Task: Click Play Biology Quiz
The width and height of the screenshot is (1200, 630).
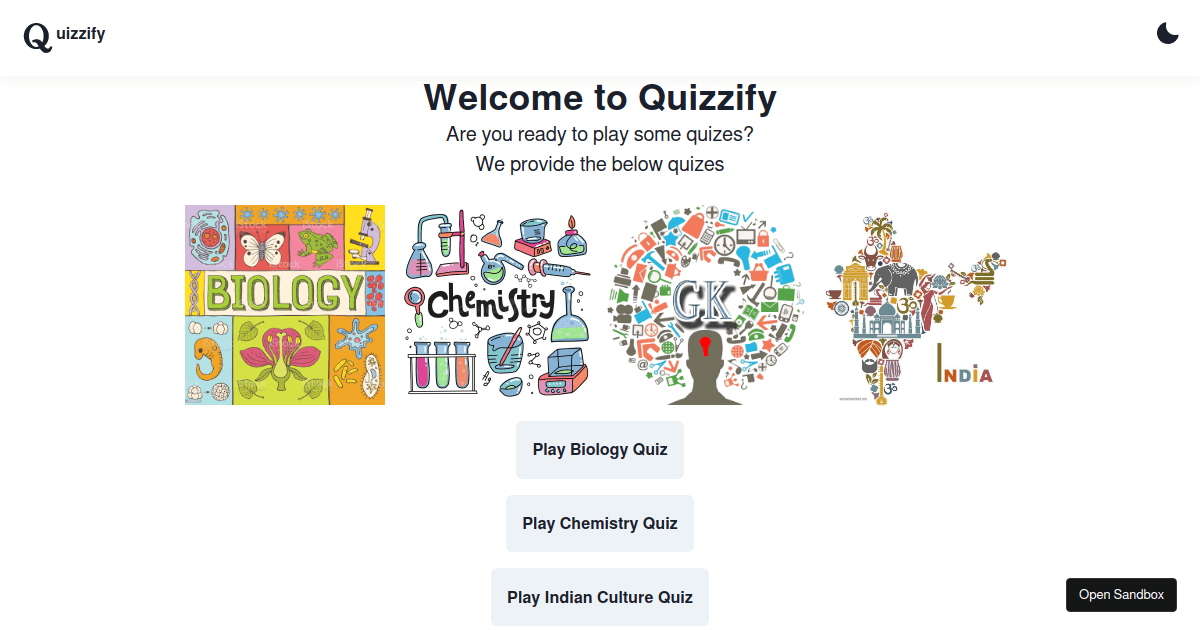Action: pos(599,449)
